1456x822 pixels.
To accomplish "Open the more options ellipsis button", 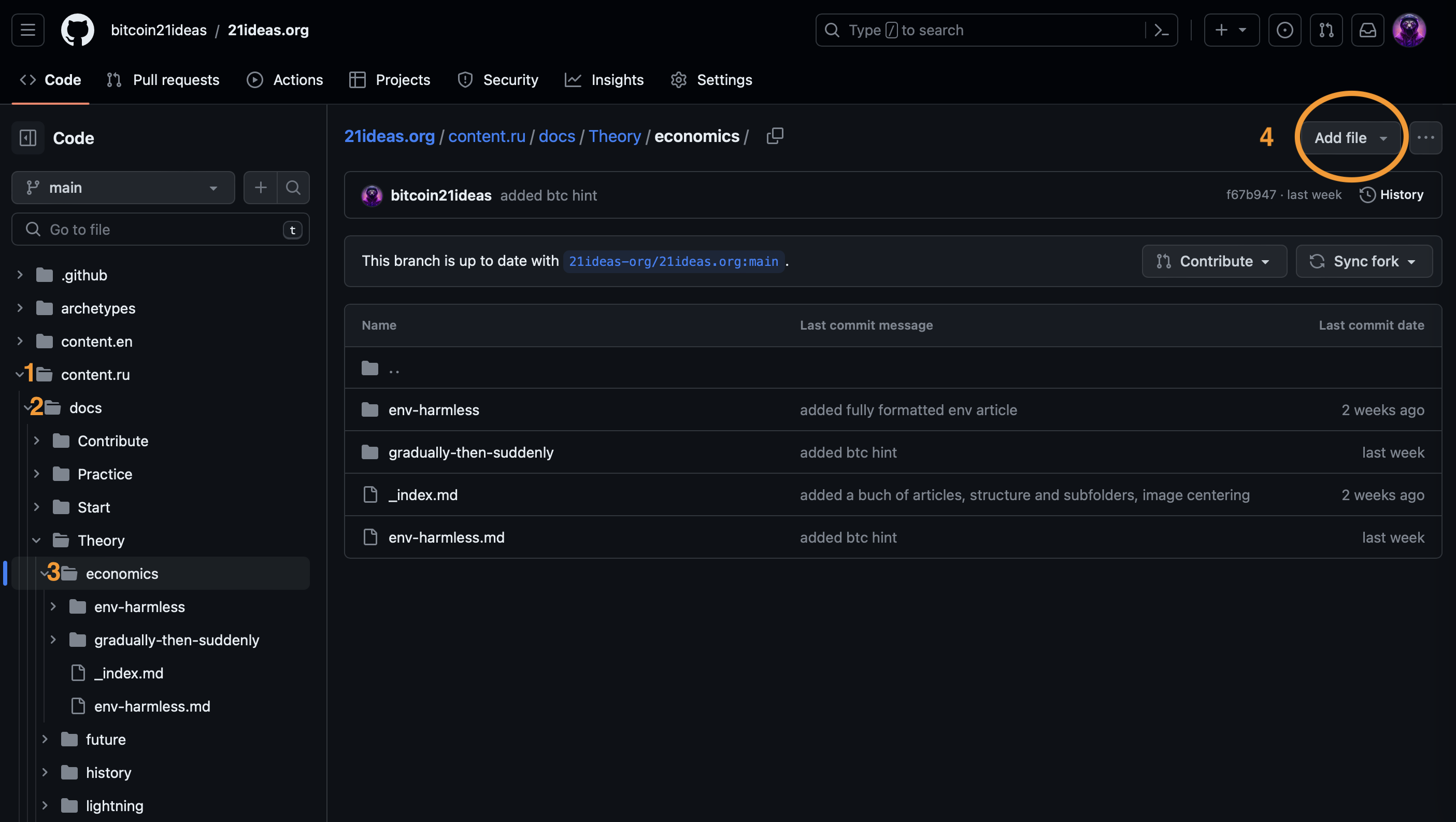I will 1425,138.
